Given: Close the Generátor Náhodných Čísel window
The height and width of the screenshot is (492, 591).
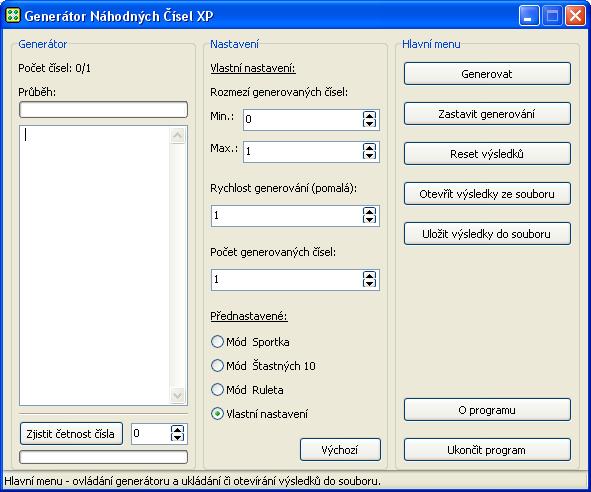Looking at the screenshot, I should 575,16.
